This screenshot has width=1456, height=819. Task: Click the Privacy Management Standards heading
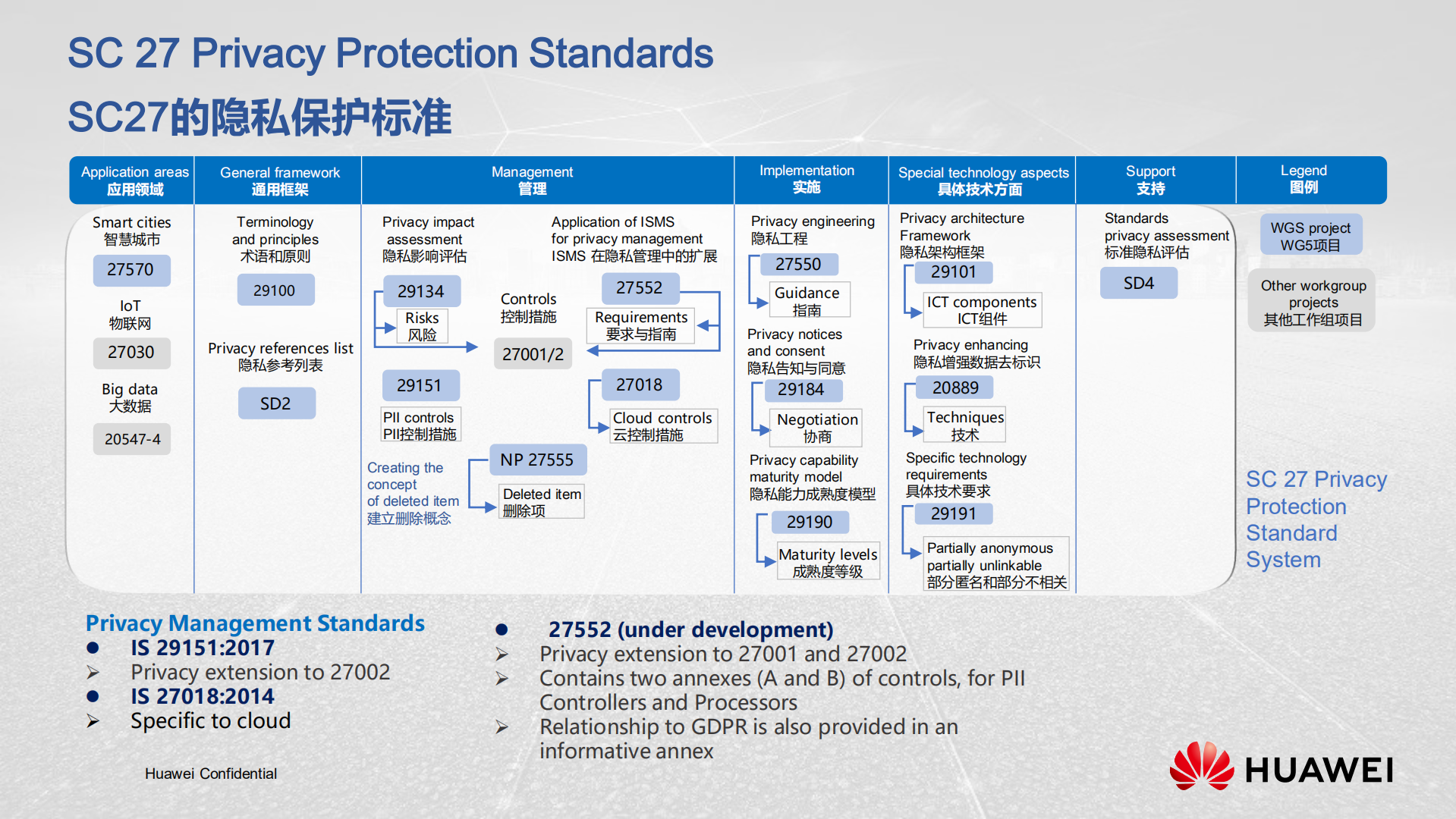pyautogui.click(x=255, y=623)
